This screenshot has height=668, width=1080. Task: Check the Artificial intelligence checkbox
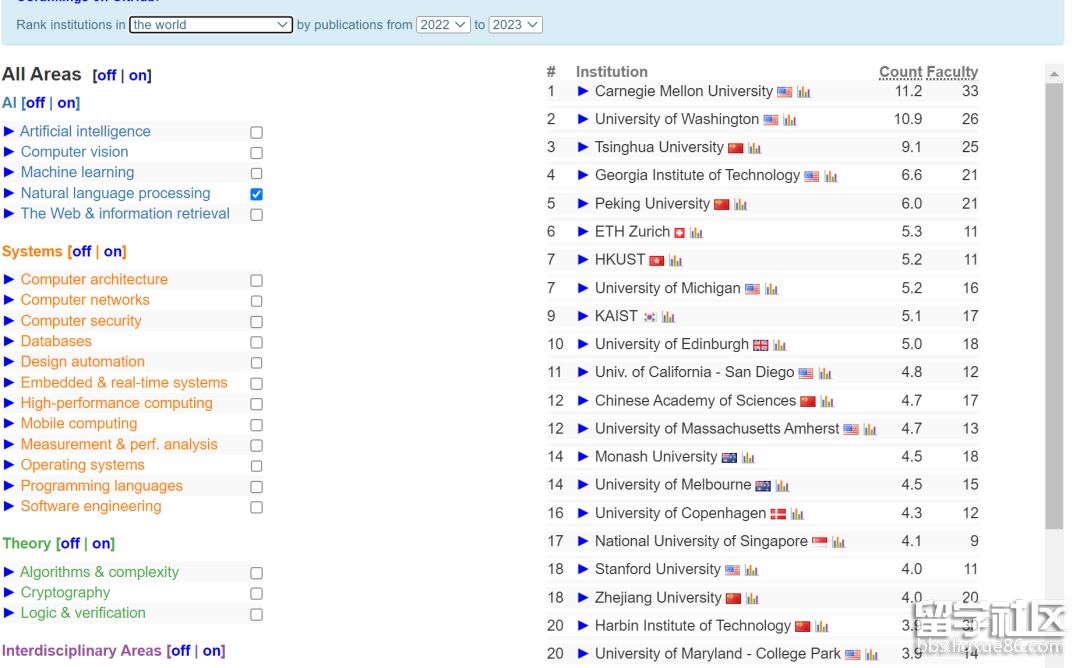point(256,132)
